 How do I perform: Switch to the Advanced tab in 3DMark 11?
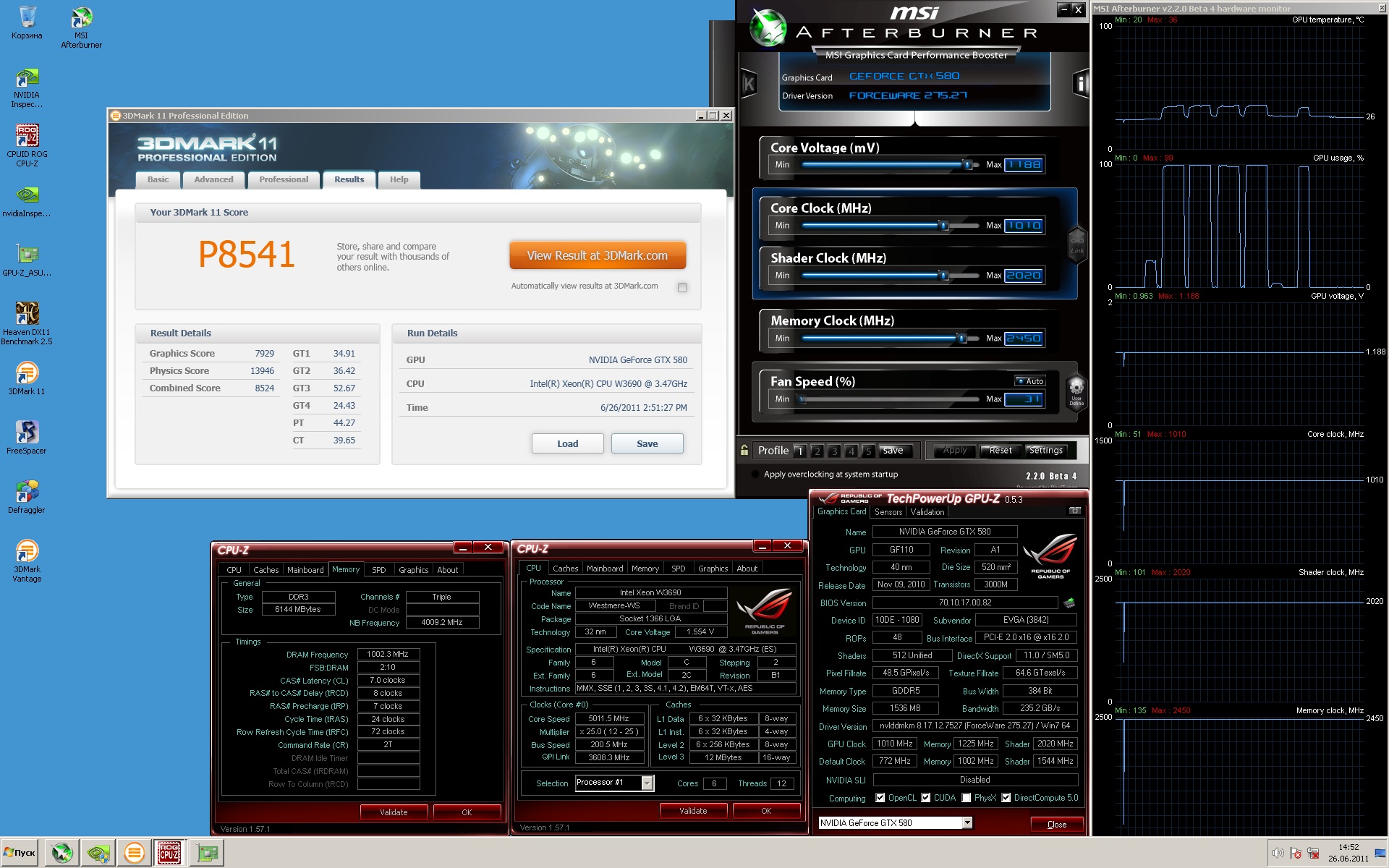click(x=213, y=179)
